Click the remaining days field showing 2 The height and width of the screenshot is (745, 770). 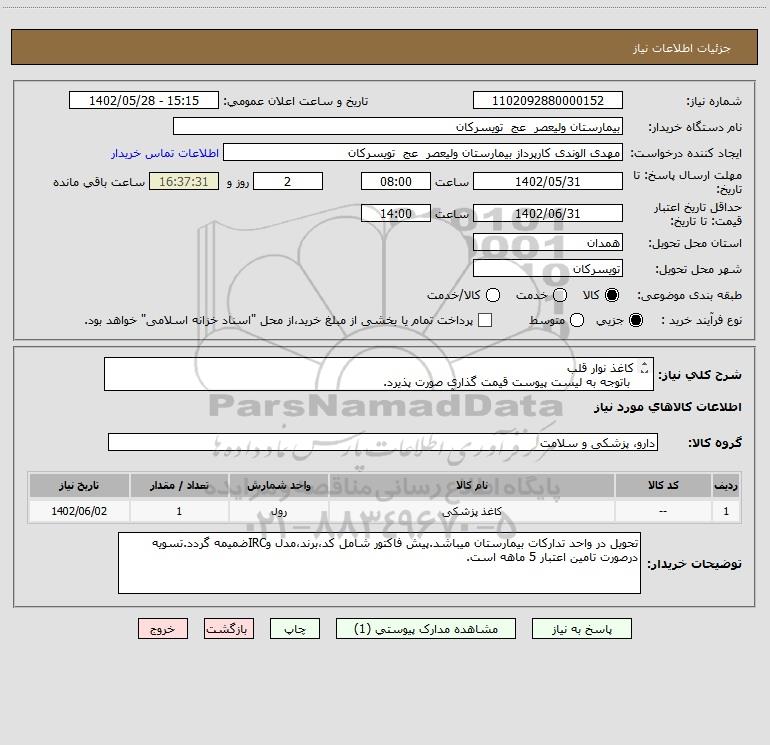(x=288, y=181)
